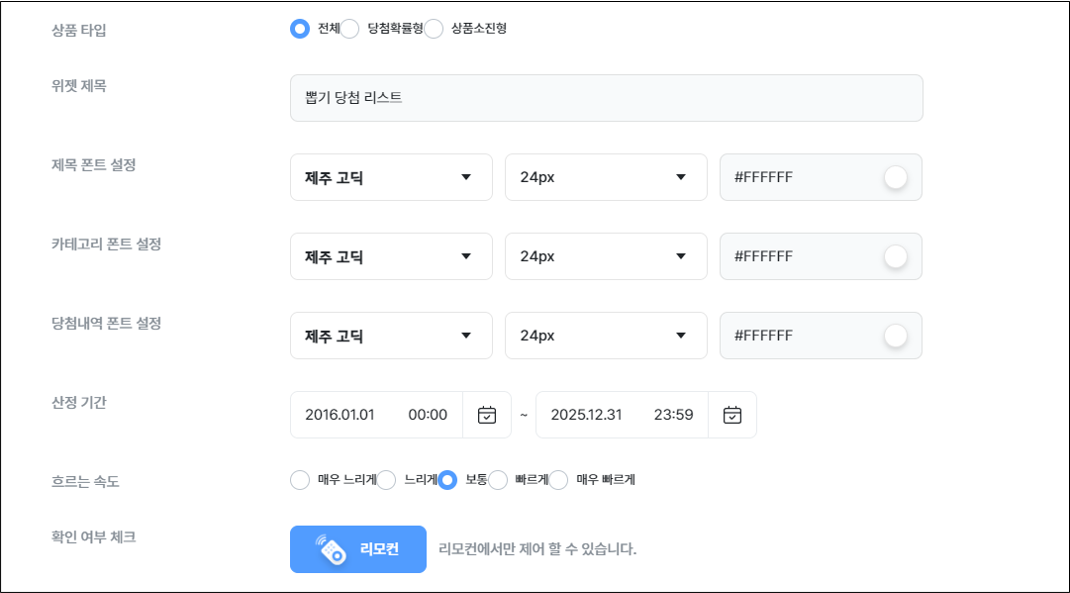Viewport: 1070px width, 593px height.
Task: Open the start date calendar picker icon
Action: [x=487, y=415]
